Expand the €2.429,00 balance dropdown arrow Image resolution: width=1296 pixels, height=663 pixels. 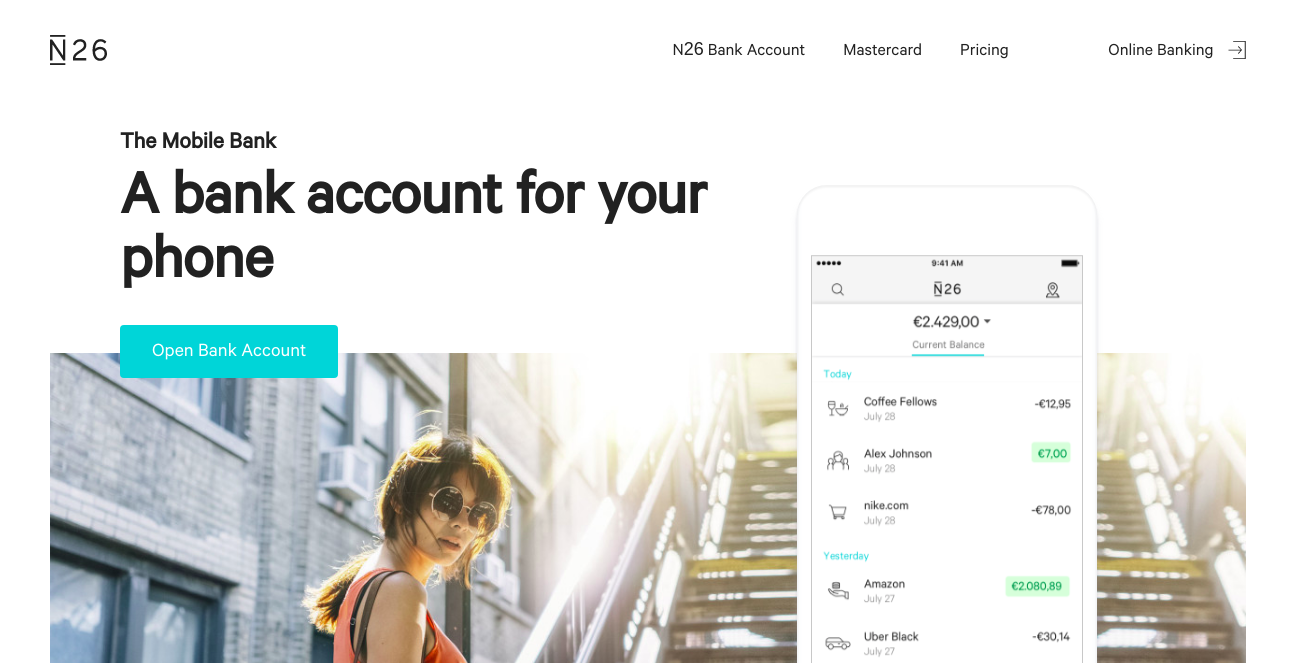[987, 322]
